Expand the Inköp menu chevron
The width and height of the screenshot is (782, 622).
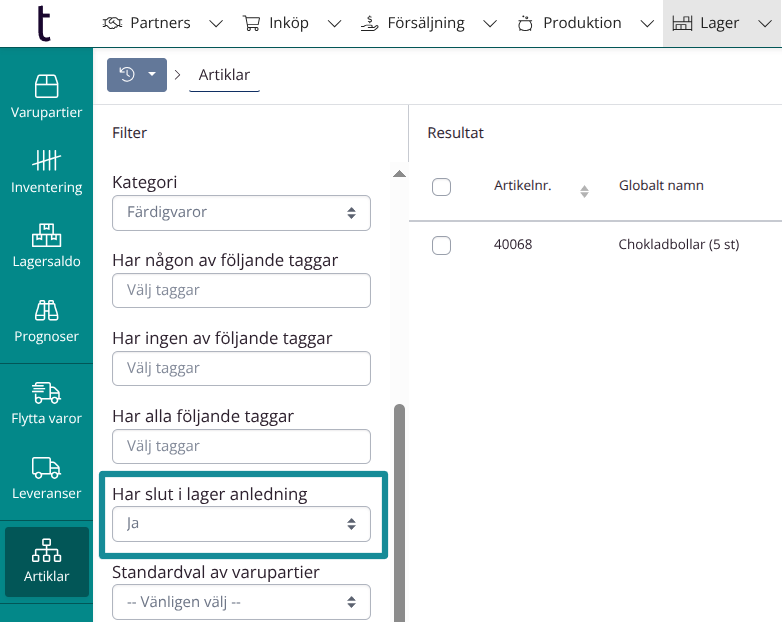pos(334,23)
